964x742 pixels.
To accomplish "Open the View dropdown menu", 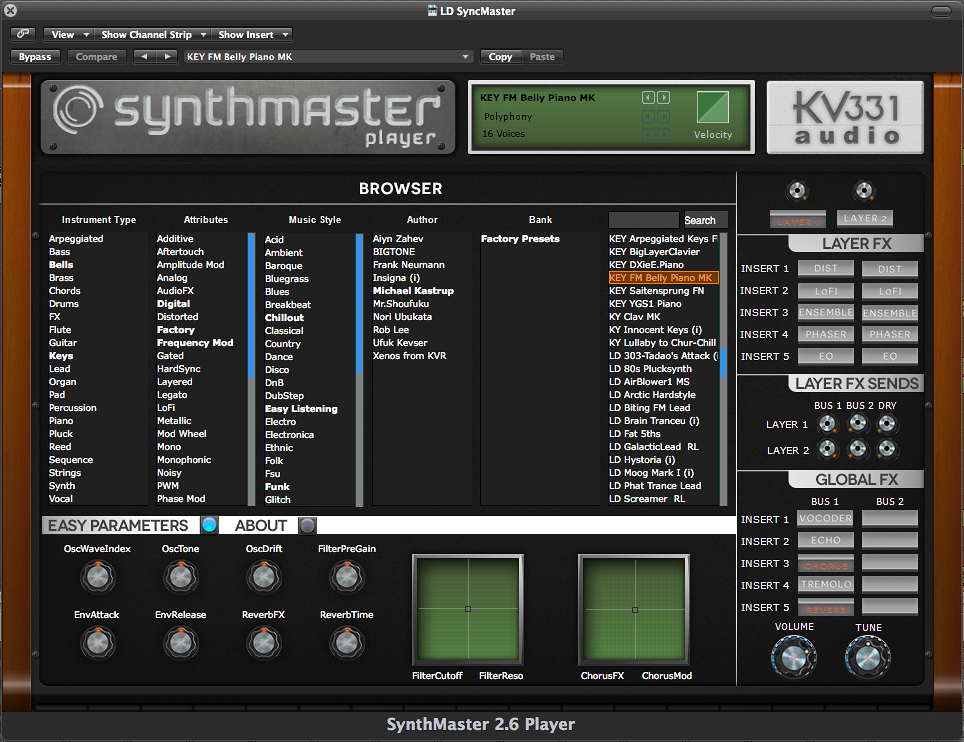I will [70, 34].
